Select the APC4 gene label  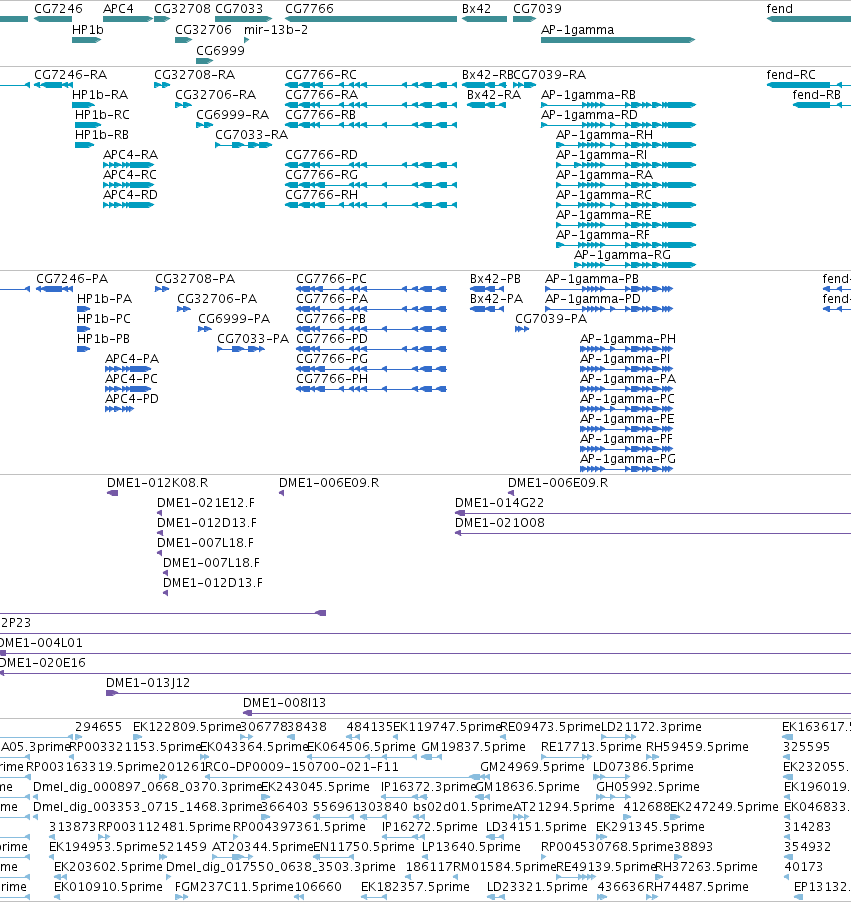118,9
